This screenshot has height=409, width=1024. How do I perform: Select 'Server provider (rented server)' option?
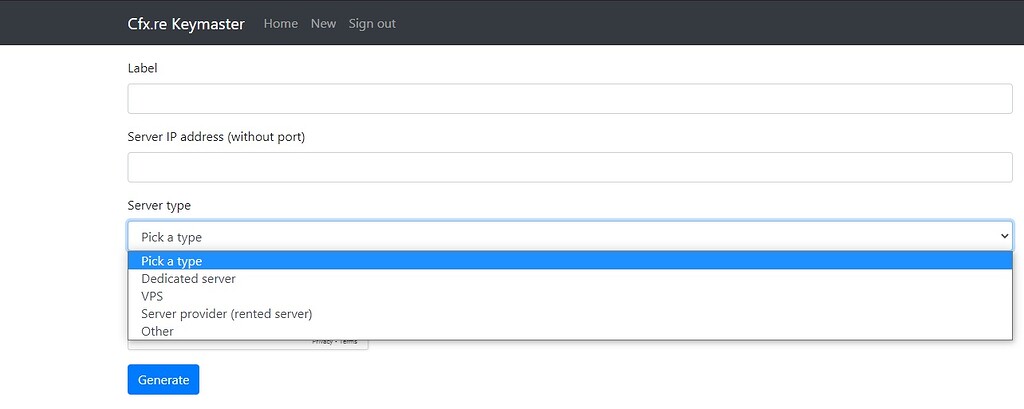click(227, 314)
